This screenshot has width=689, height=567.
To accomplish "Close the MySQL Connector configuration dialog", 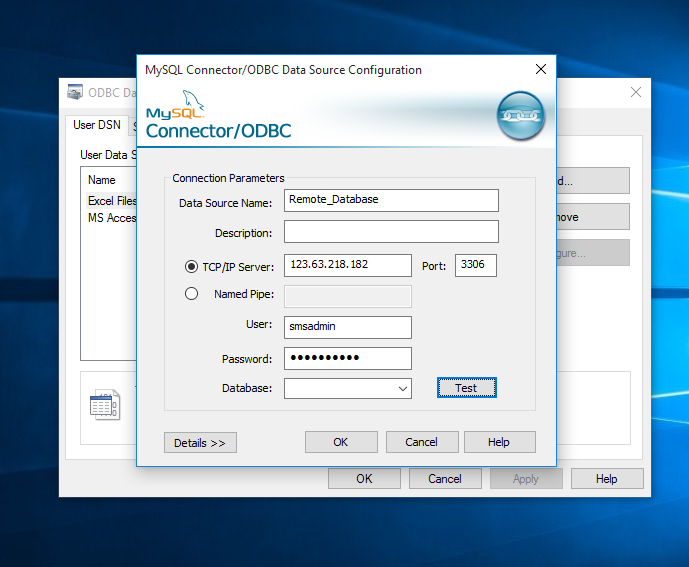I will 541,70.
